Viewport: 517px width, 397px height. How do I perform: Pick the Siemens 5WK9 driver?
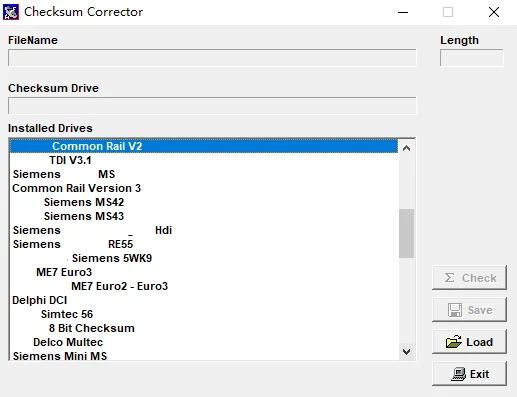click(x=204, y=258)
